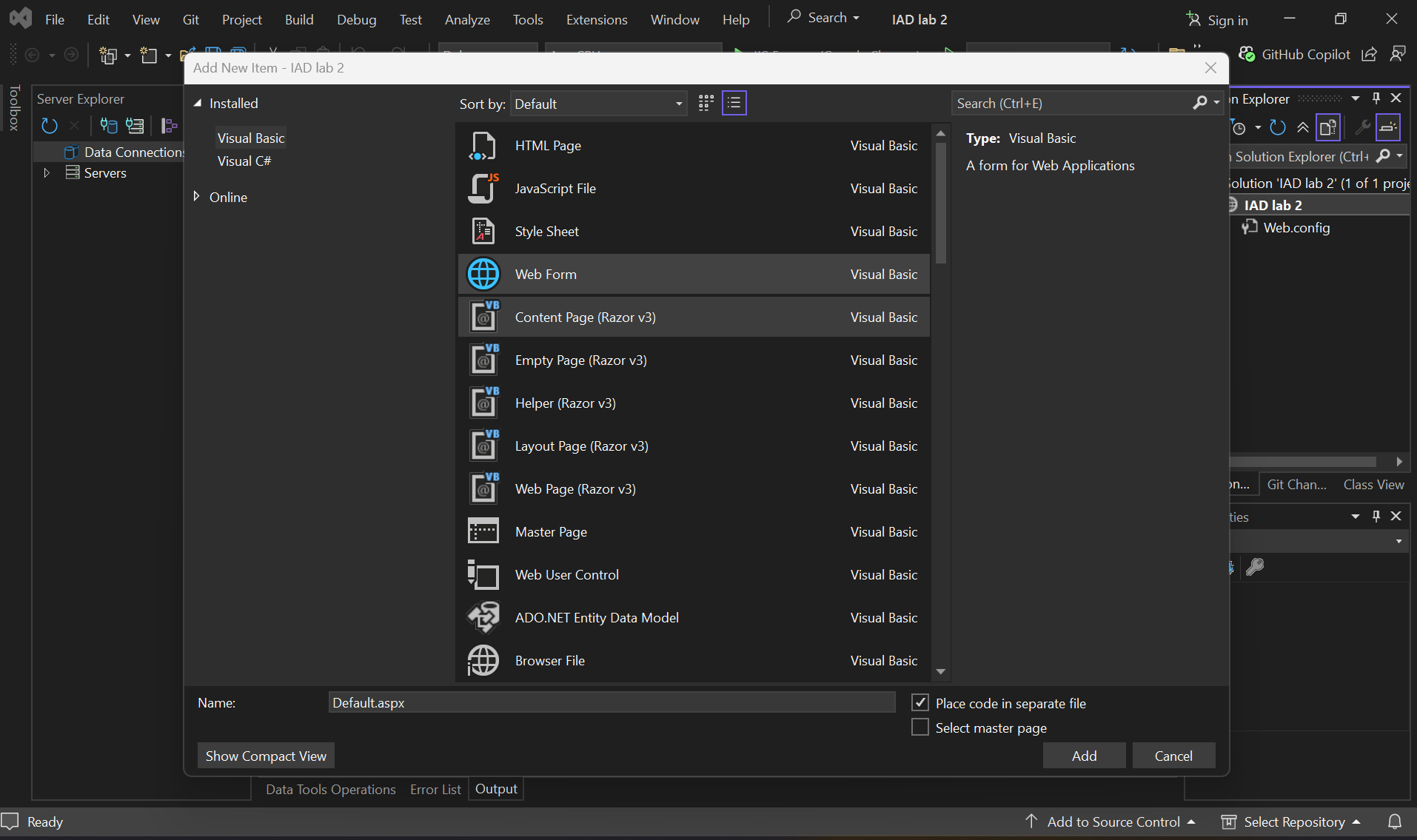
Task: Click the Master Page template icon
Action: [483, 532]
